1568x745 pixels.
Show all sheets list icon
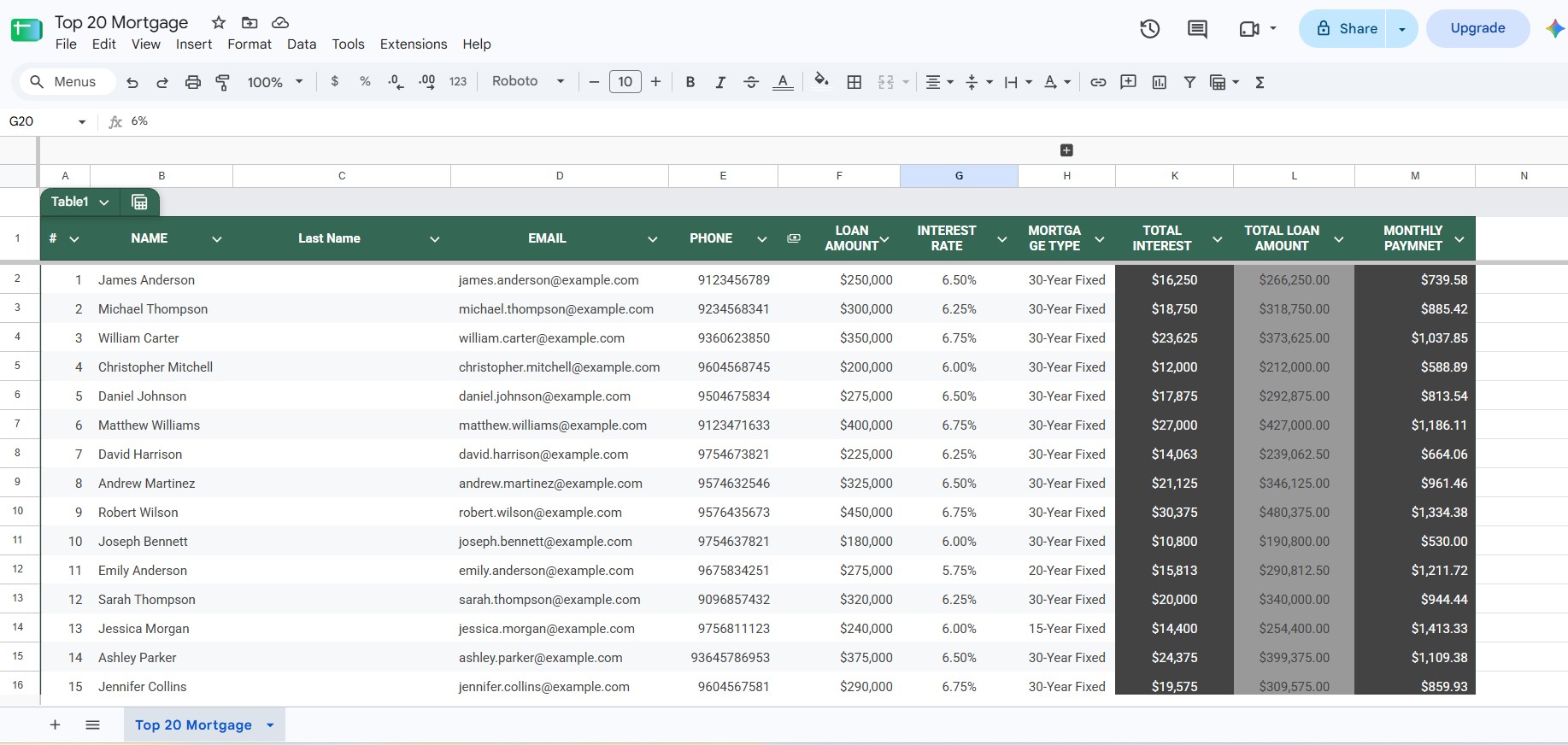93,724
